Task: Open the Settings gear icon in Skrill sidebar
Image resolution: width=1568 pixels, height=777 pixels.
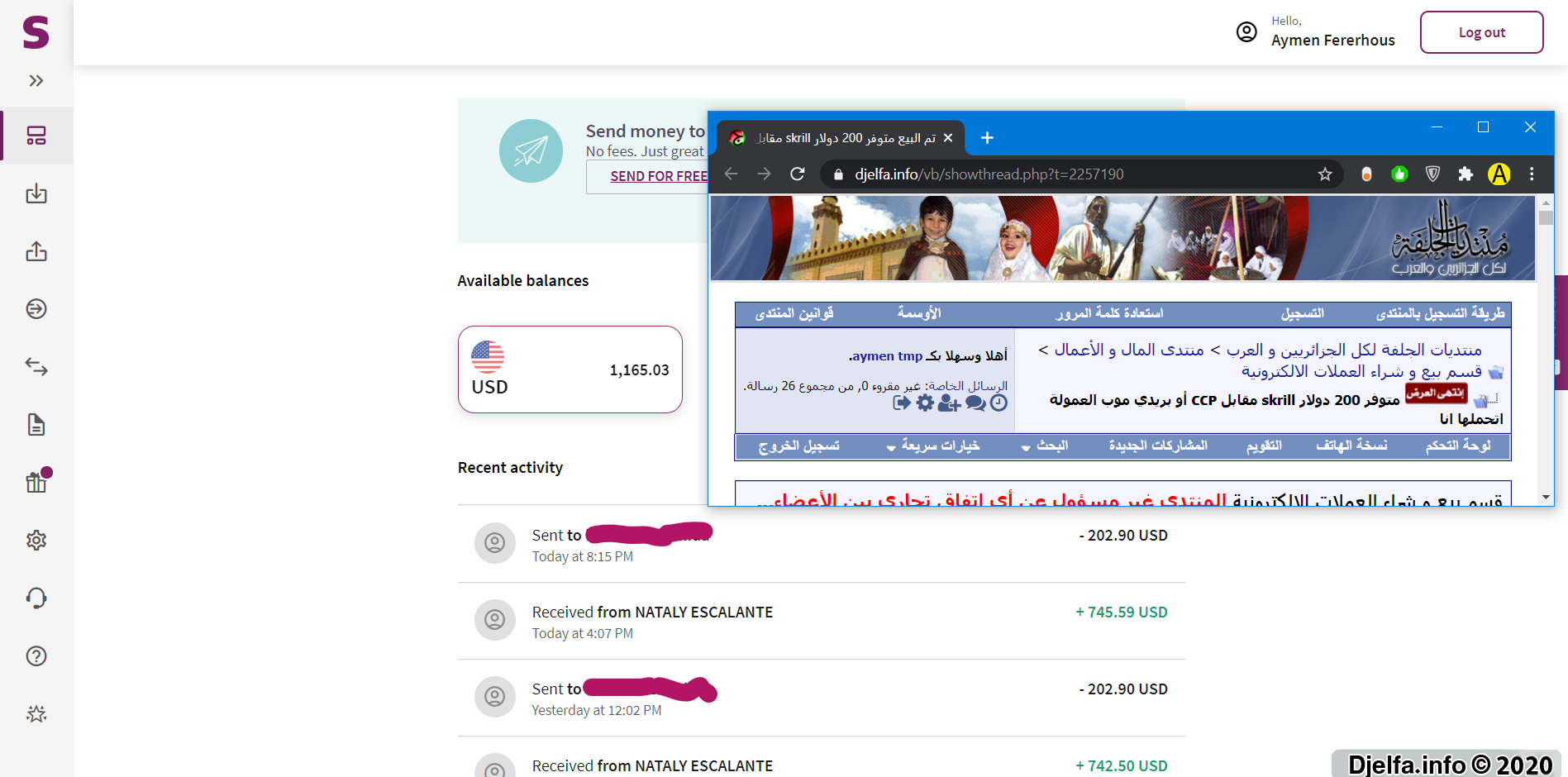Action: (36, 541)
